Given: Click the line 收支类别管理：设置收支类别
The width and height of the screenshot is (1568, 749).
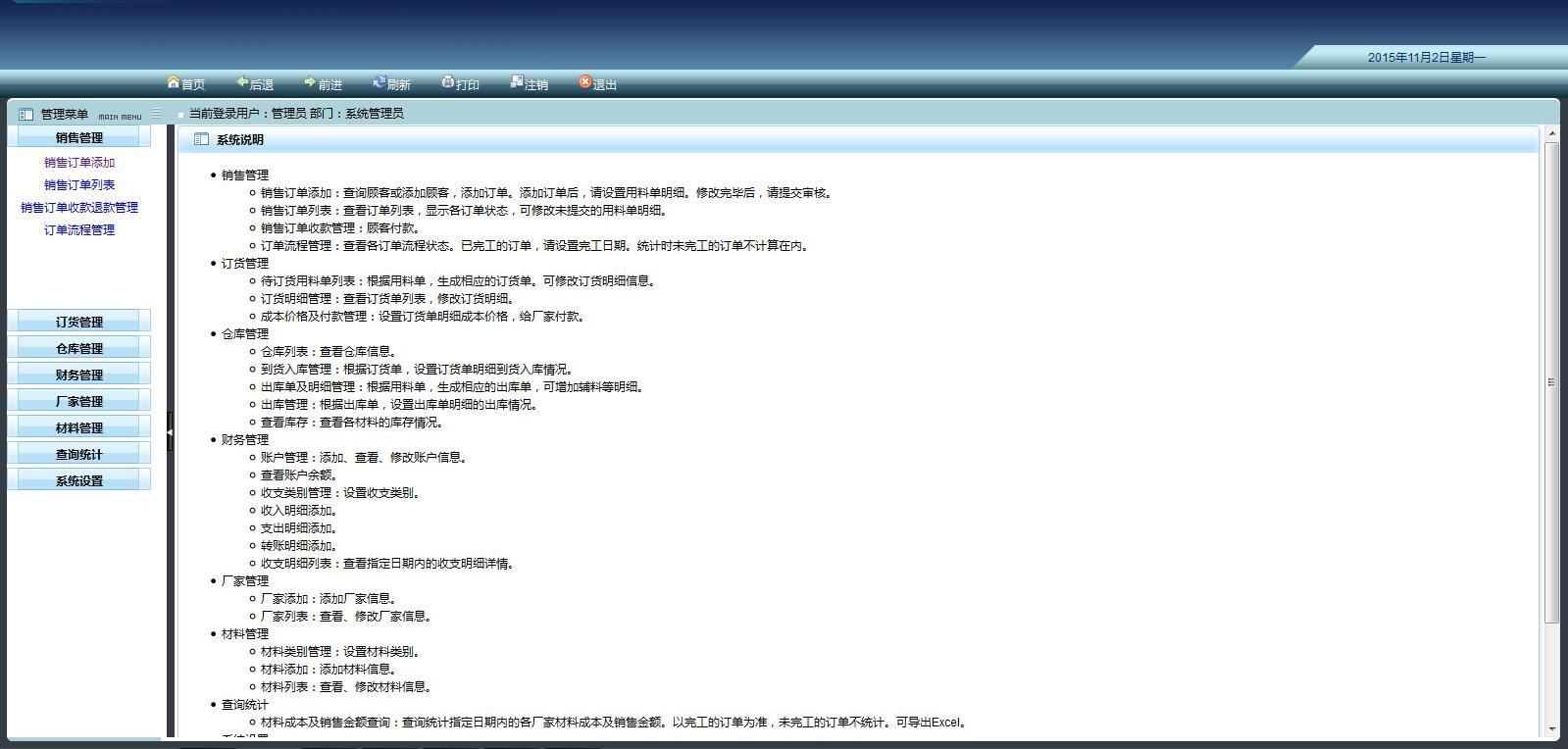Looking at the screenshot, I should point(341,493).
